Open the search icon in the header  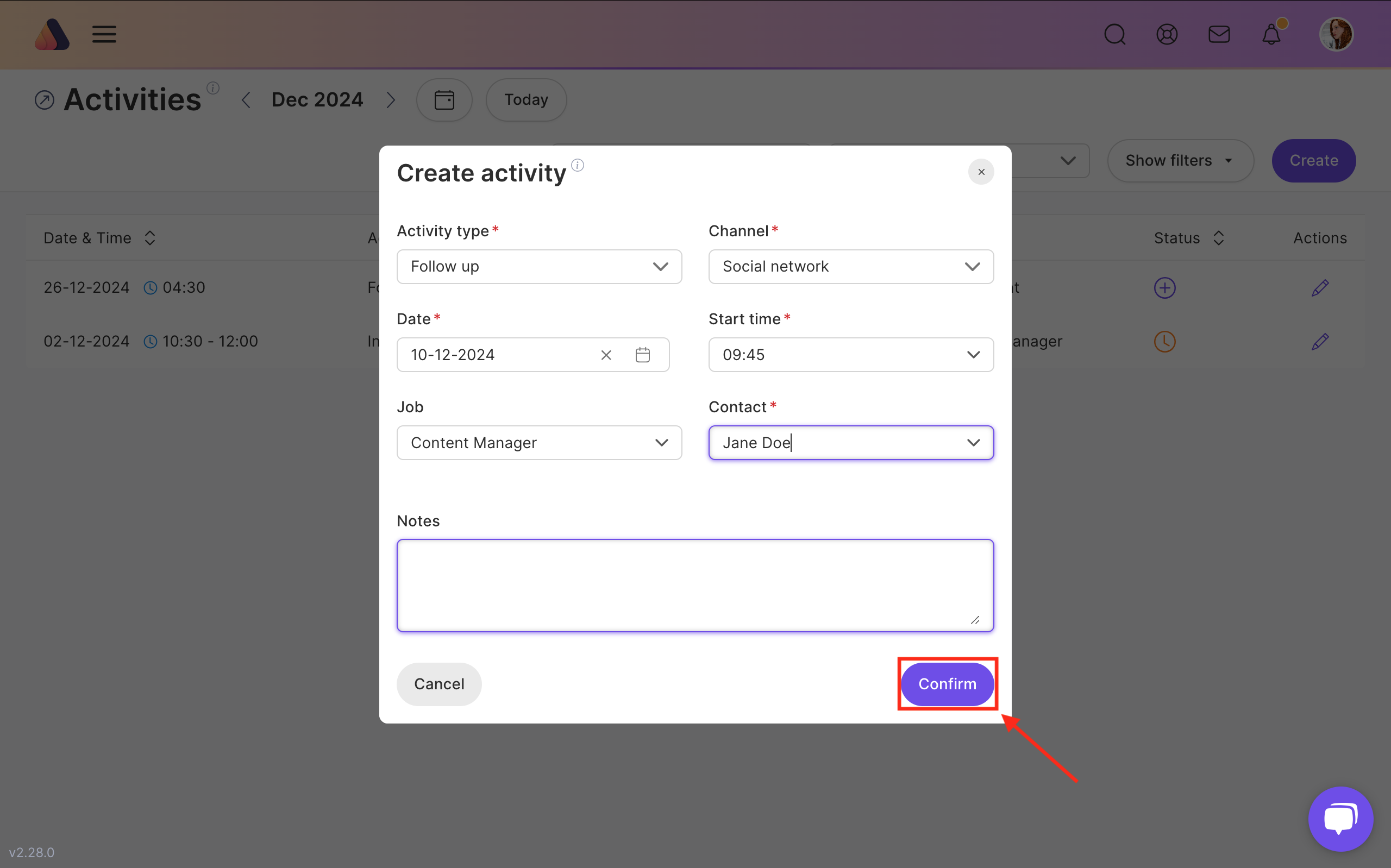1114,34
